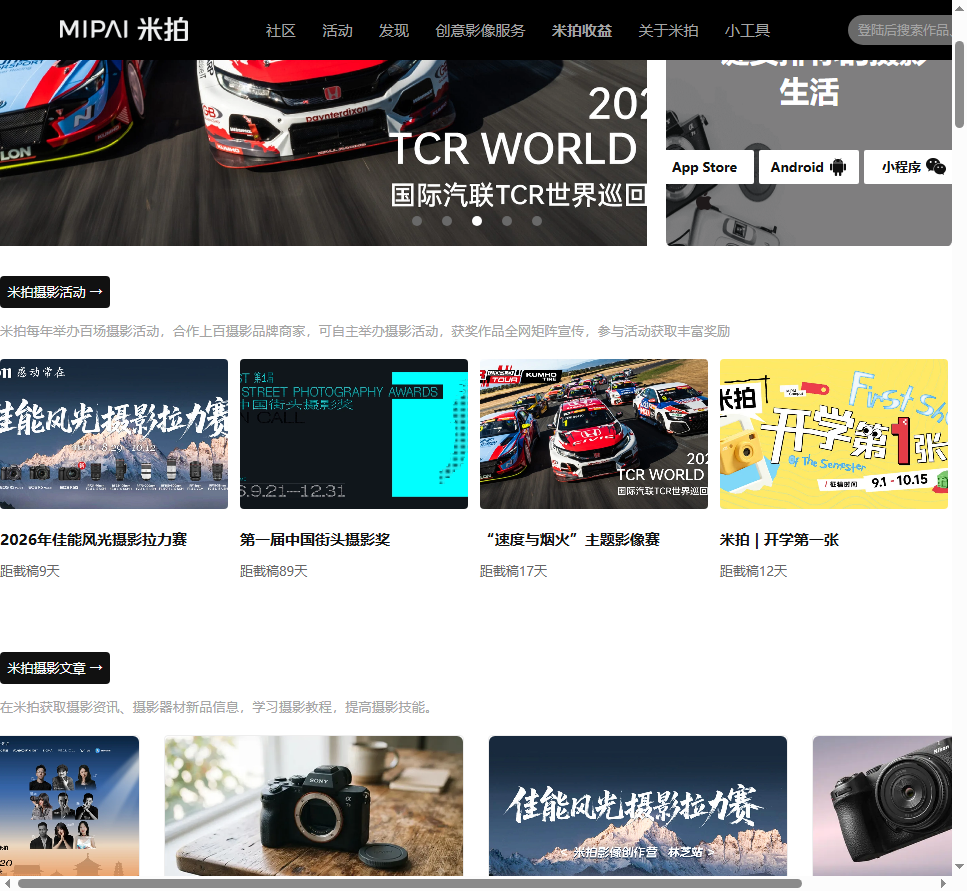Select the fifth carousel dot
Image resolution: width=967 pixels, height=891 pixels.
(x=537, y=221)
